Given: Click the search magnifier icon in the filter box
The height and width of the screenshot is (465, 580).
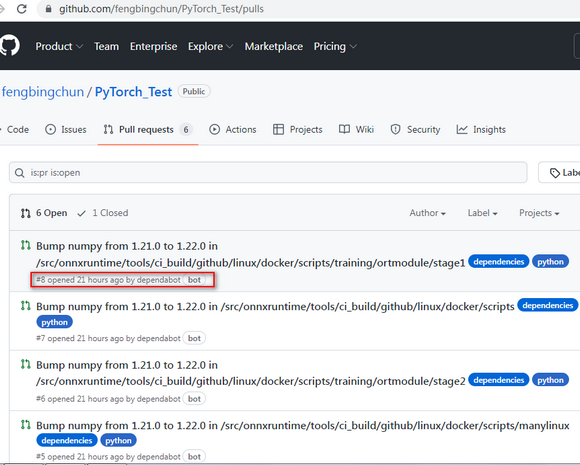Looking at the screenshot, I should click(x=20, y=173).
